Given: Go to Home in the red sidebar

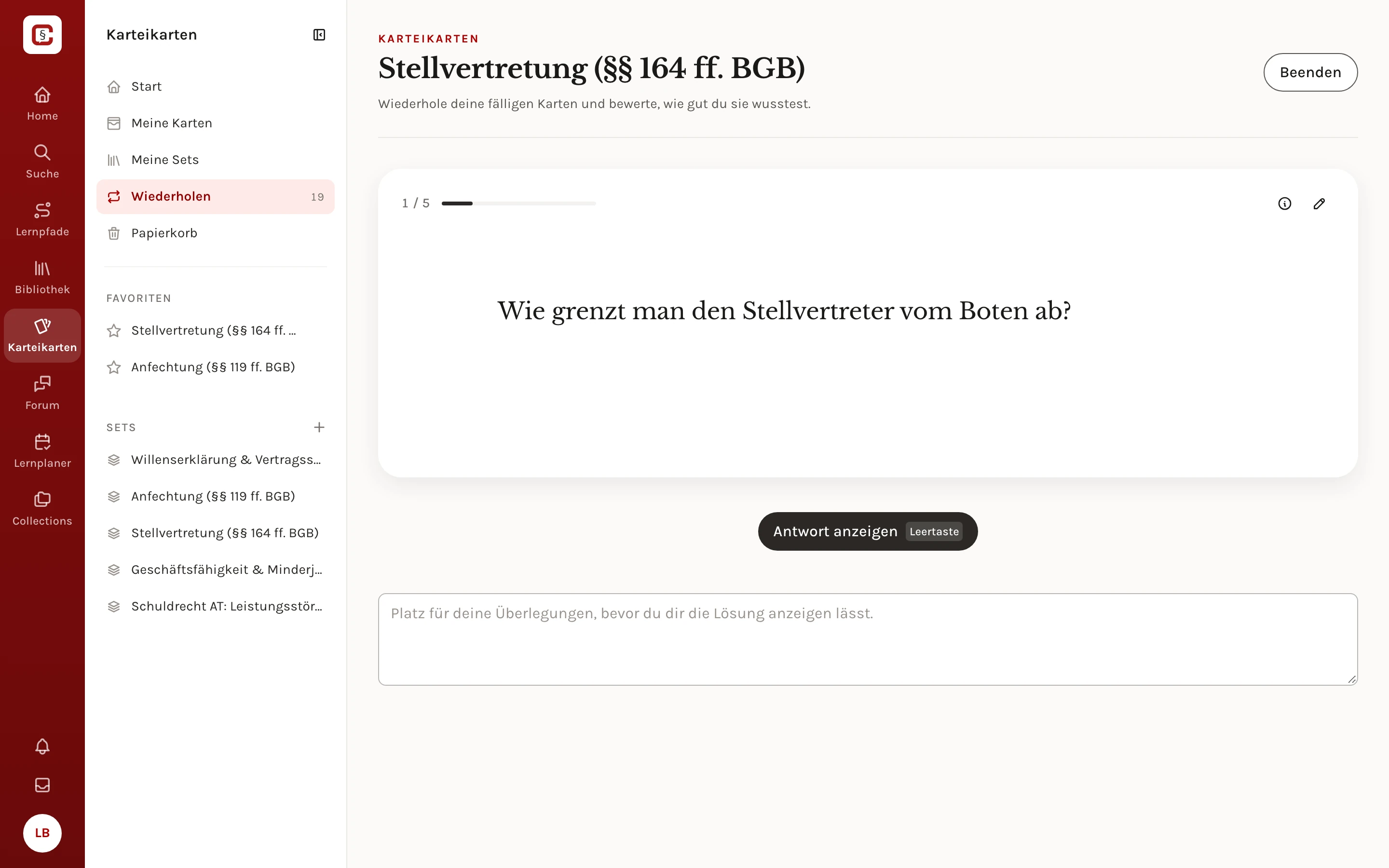Looking at the screenshot, I should click(42, 104).
